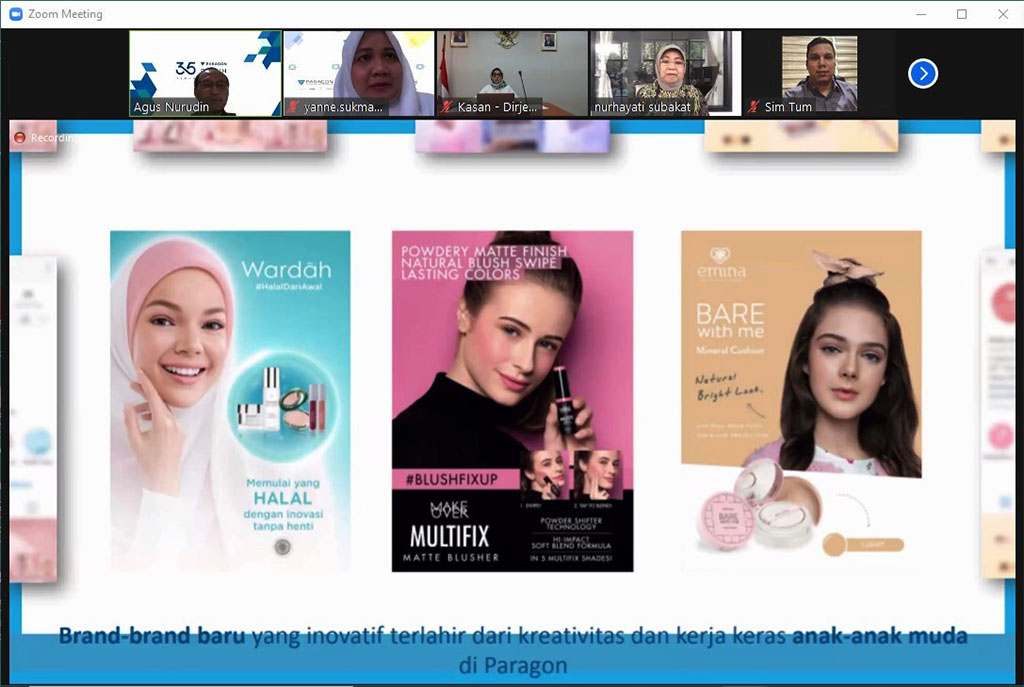This screenshot has height=687, width=1024.
Task: Select Sim Tum's video thumbnail
Action: (x=820, y=73)
